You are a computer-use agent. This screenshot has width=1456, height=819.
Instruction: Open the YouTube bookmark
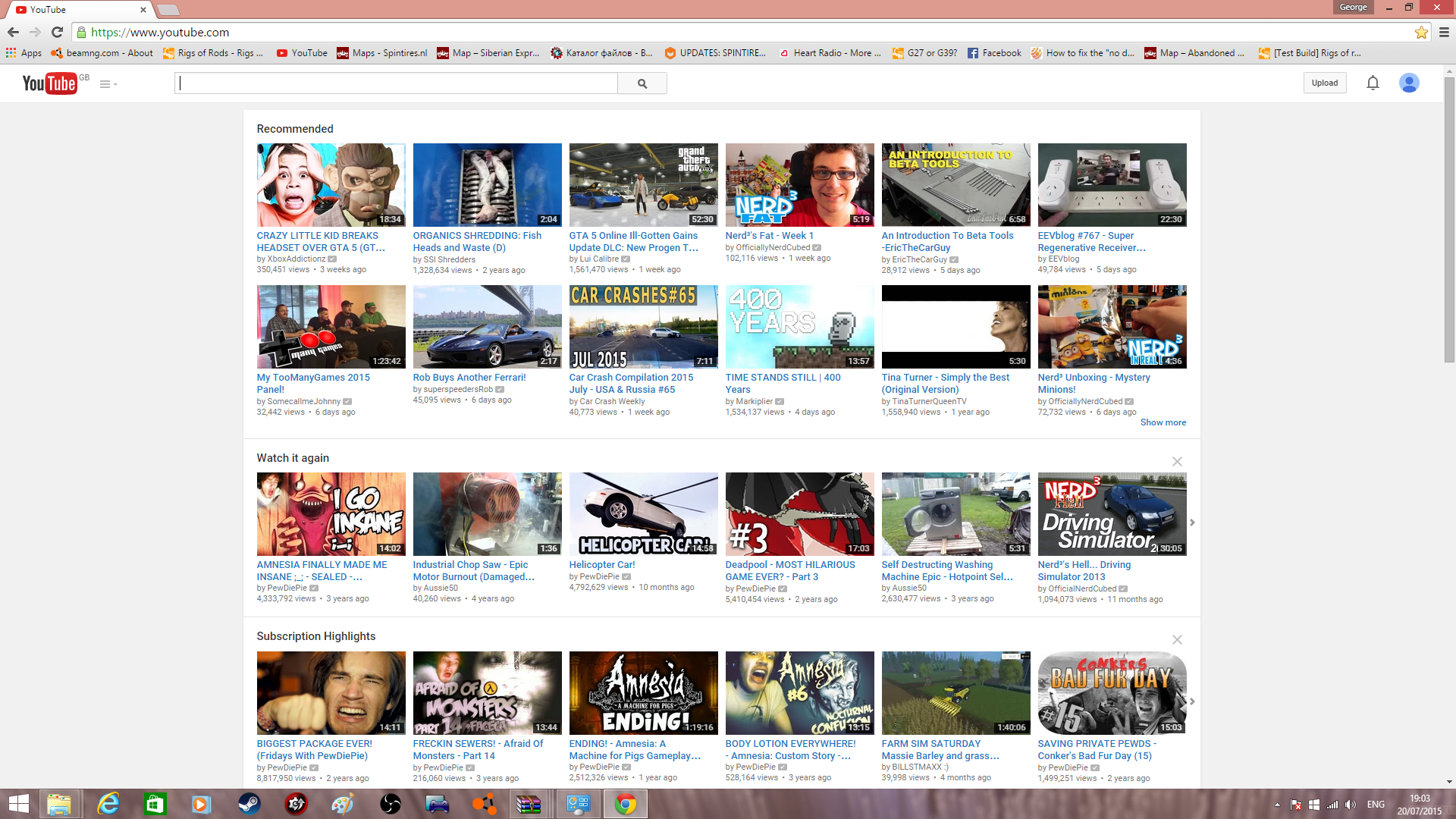pos(302,53)
